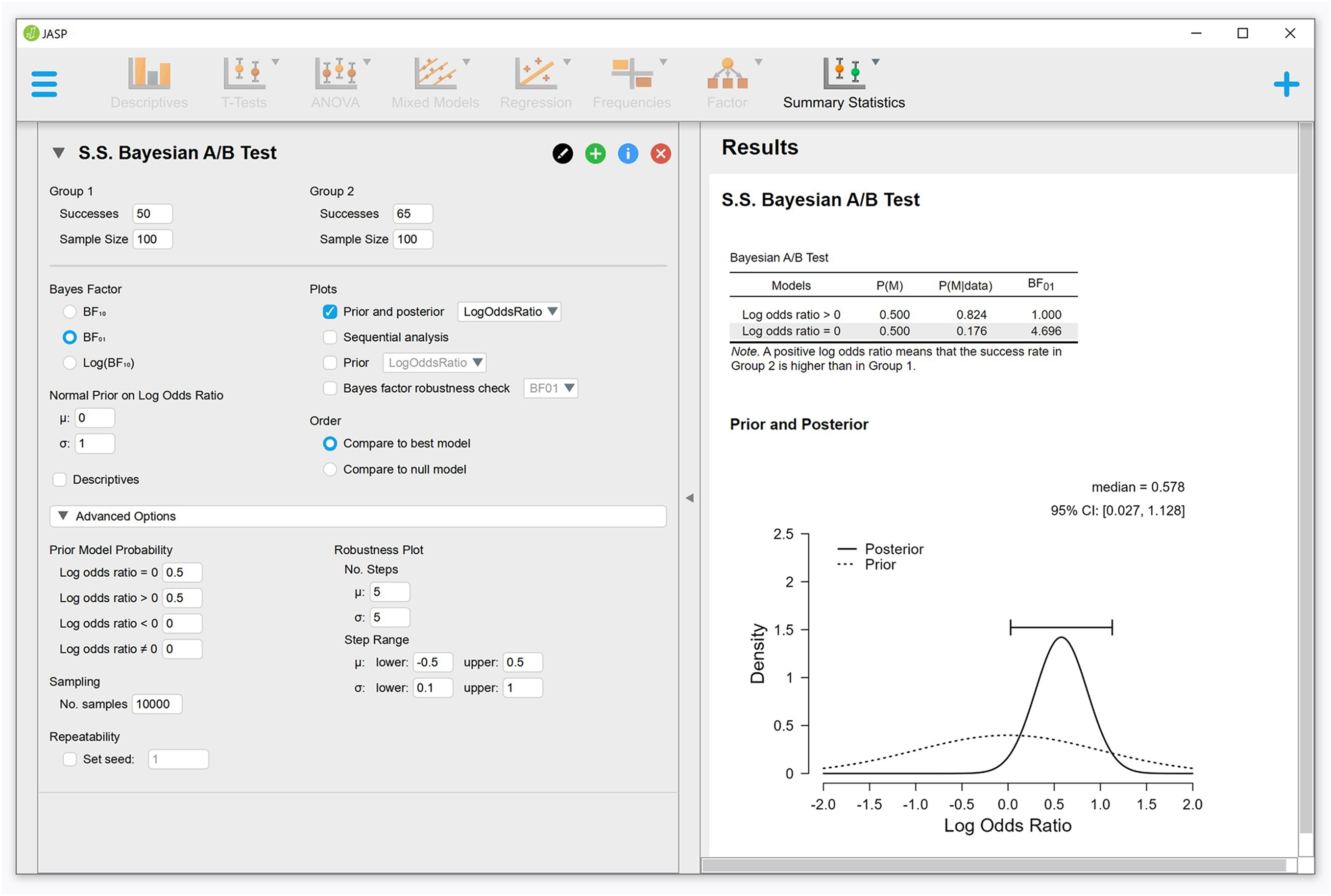Click the horizontal scrollbar under results
Viewport: 1331px width, 896px height.
coord(993,865)
